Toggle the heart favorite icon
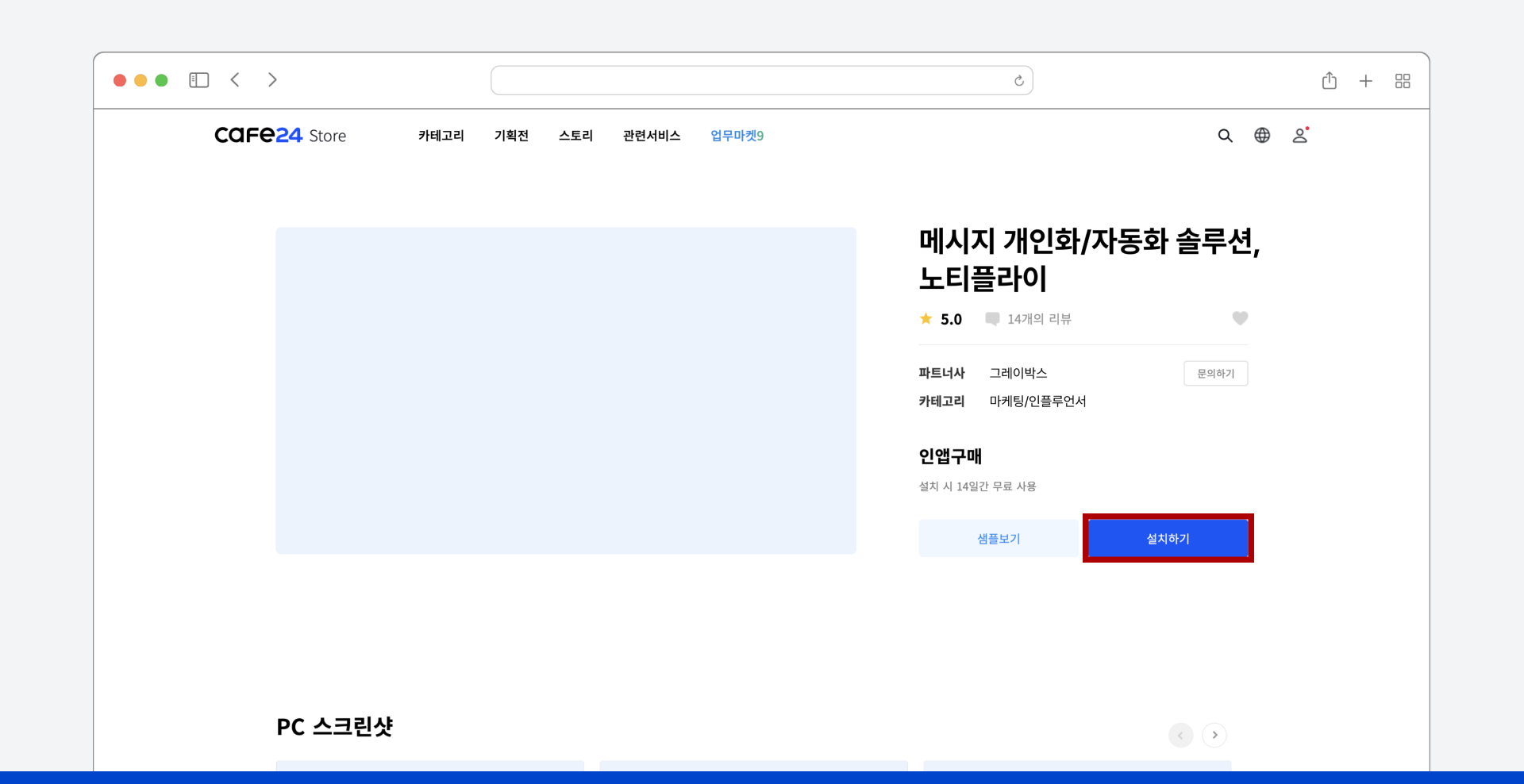The height and width of the screenshot is (784, 1524). click(x=1240, y=318)
